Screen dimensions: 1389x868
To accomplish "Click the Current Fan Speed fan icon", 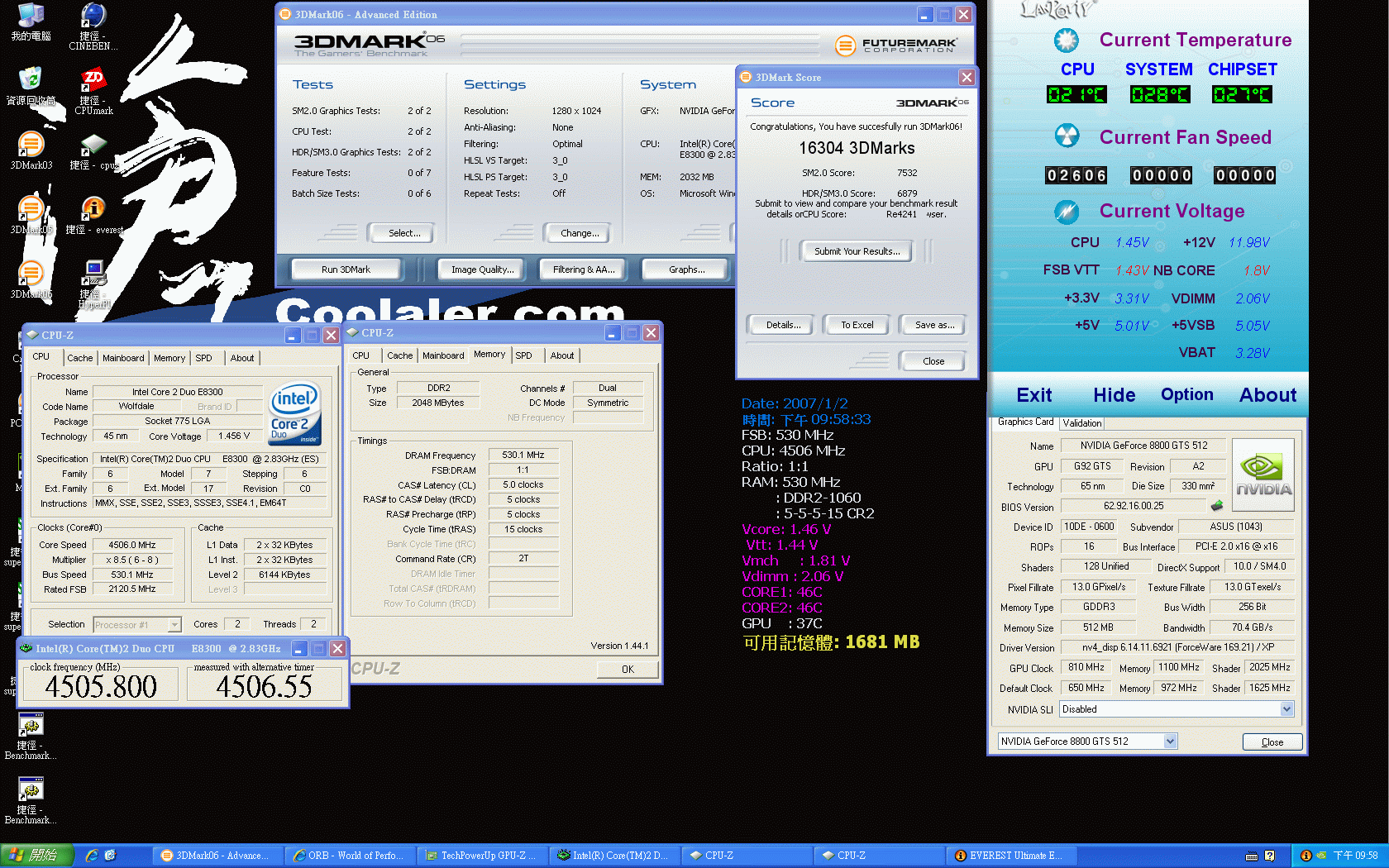I will (1067, 136).
